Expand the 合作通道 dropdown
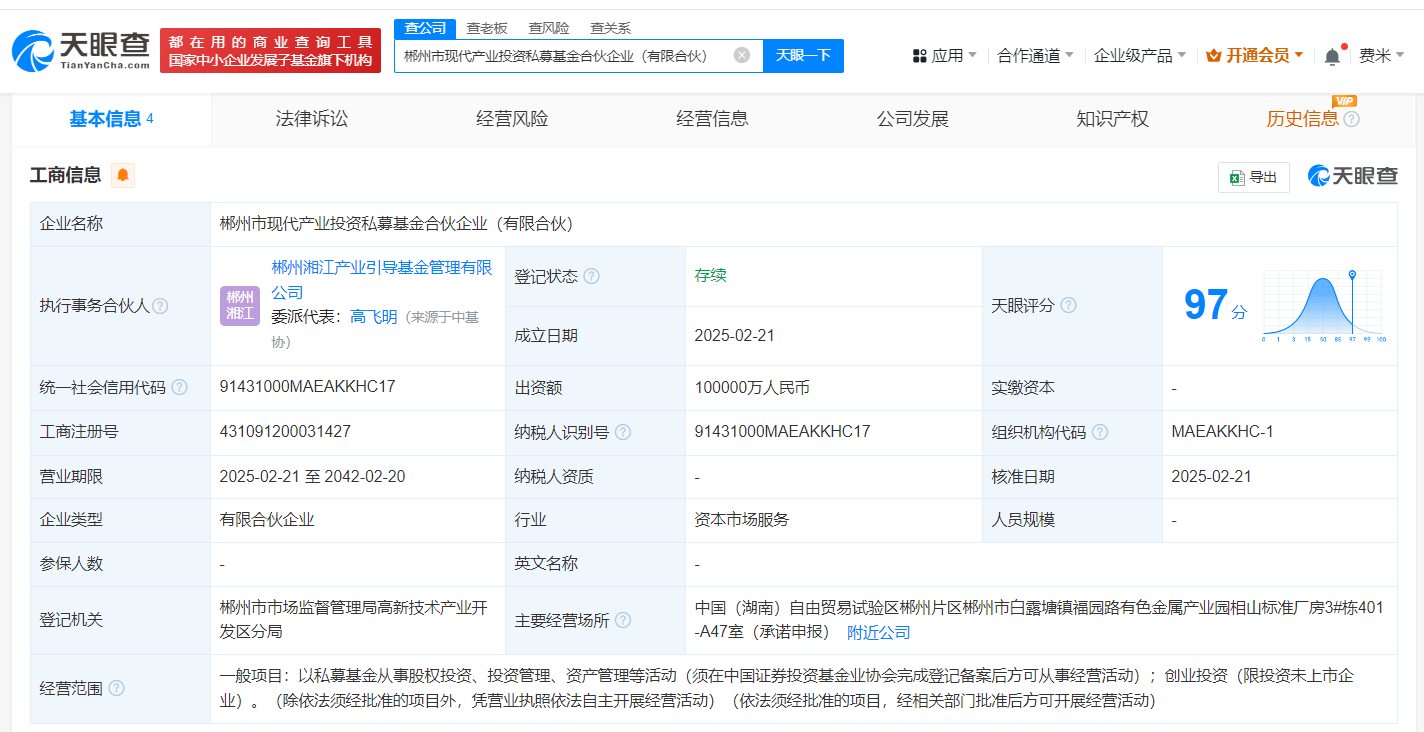This screenshot has width=1424, height=732. pos(1035,56)
